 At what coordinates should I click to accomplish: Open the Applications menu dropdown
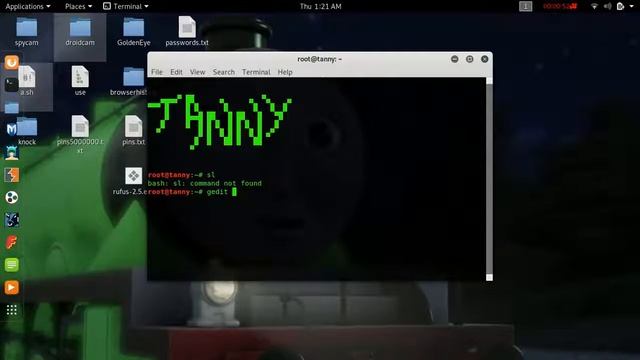[x=28, y=6]
